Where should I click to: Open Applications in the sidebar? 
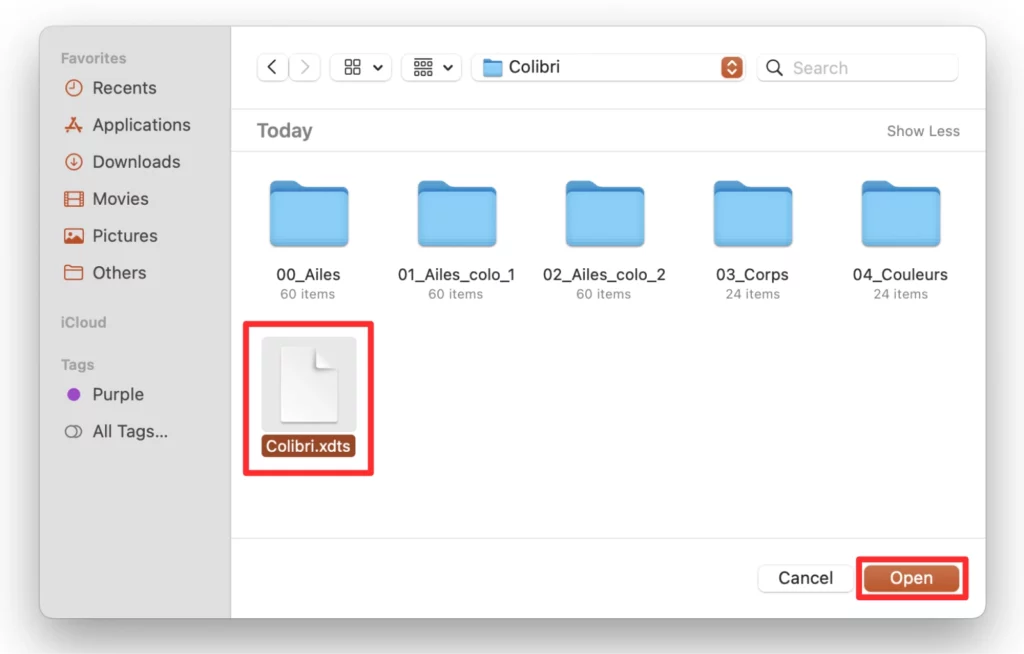[x=127, y=125]
